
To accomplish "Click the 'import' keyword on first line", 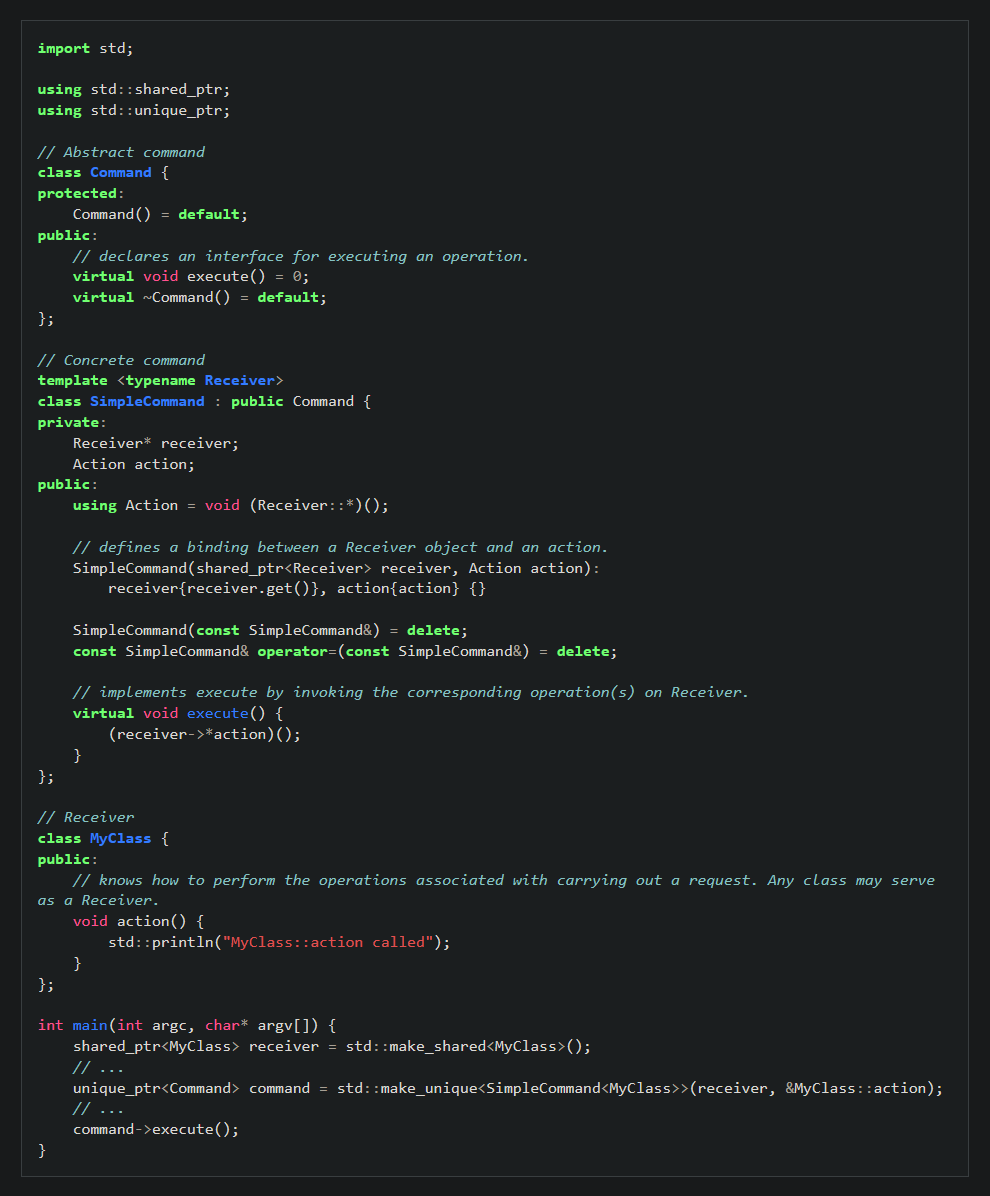I will [64, 48].
